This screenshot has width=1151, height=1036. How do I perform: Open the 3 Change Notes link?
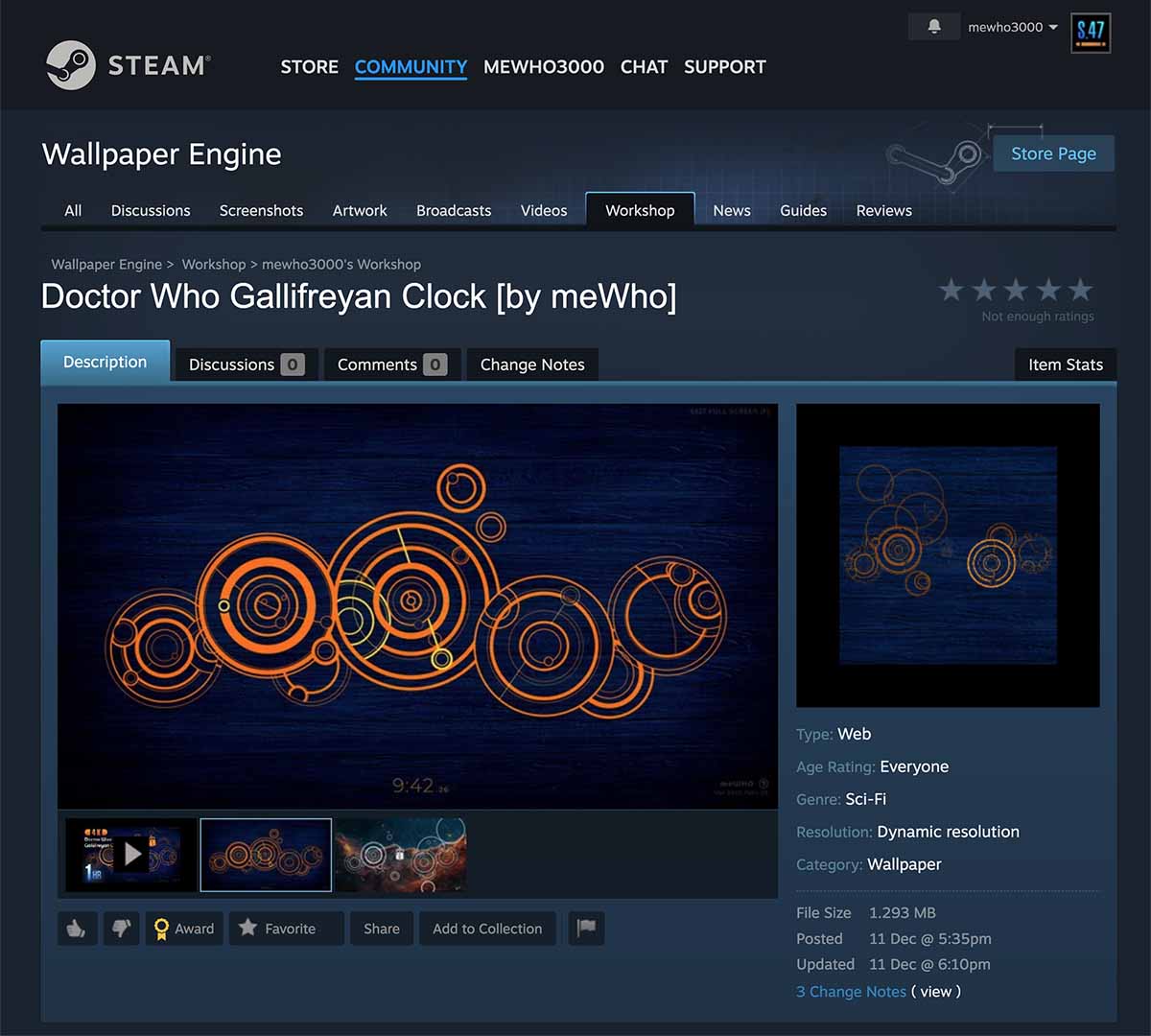tap(851, 992)
